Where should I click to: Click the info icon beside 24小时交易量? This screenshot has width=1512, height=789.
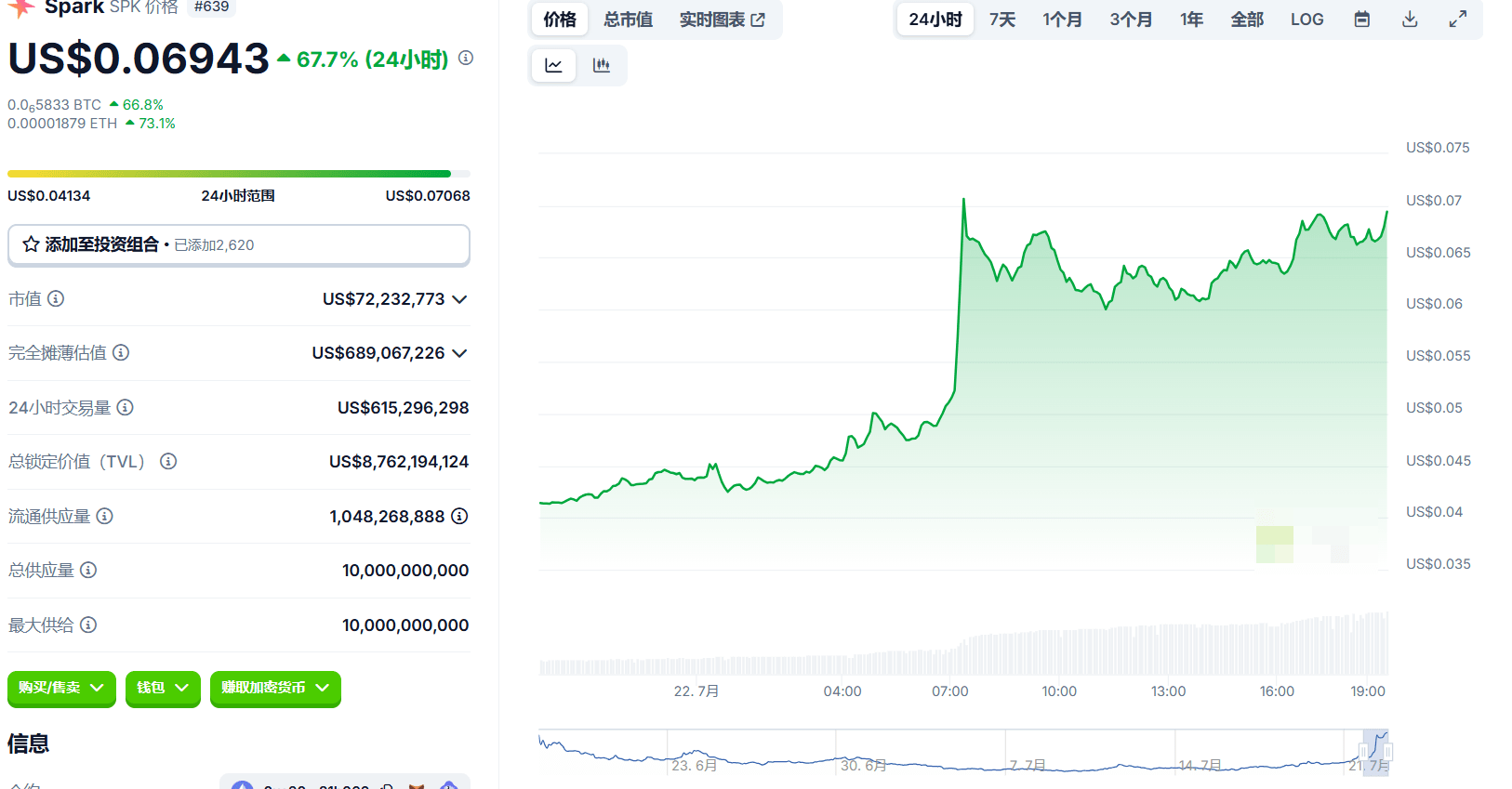125,407
